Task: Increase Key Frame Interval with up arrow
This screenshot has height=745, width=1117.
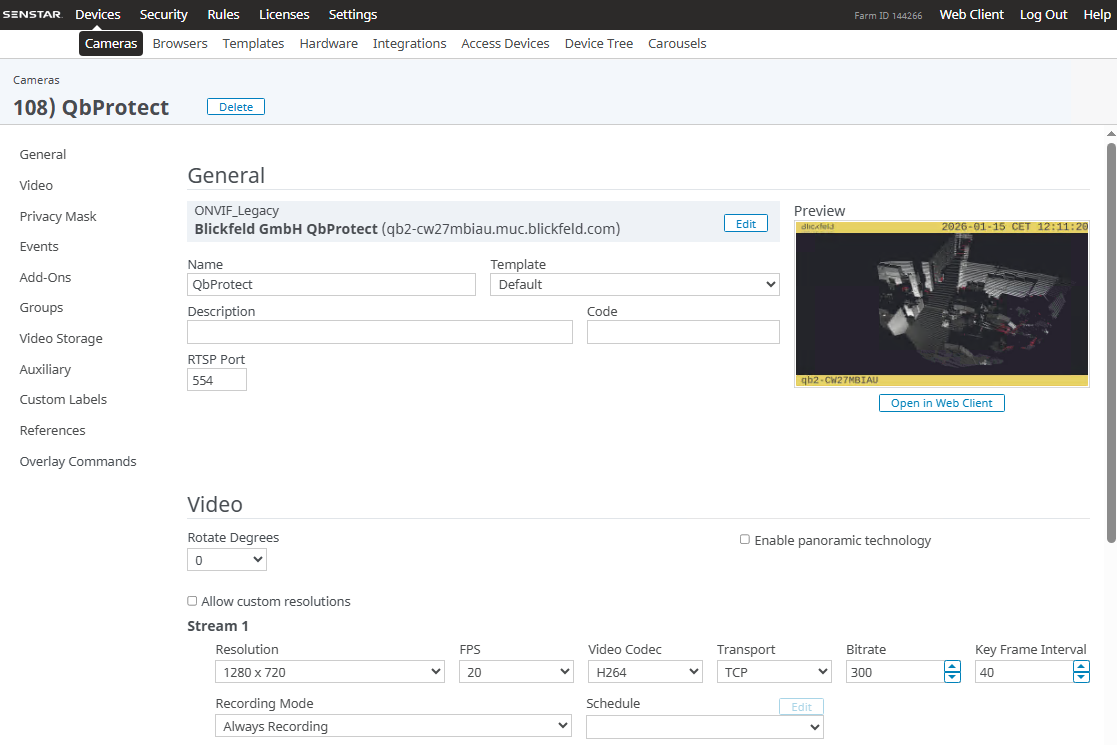Action: point(1081,667)
